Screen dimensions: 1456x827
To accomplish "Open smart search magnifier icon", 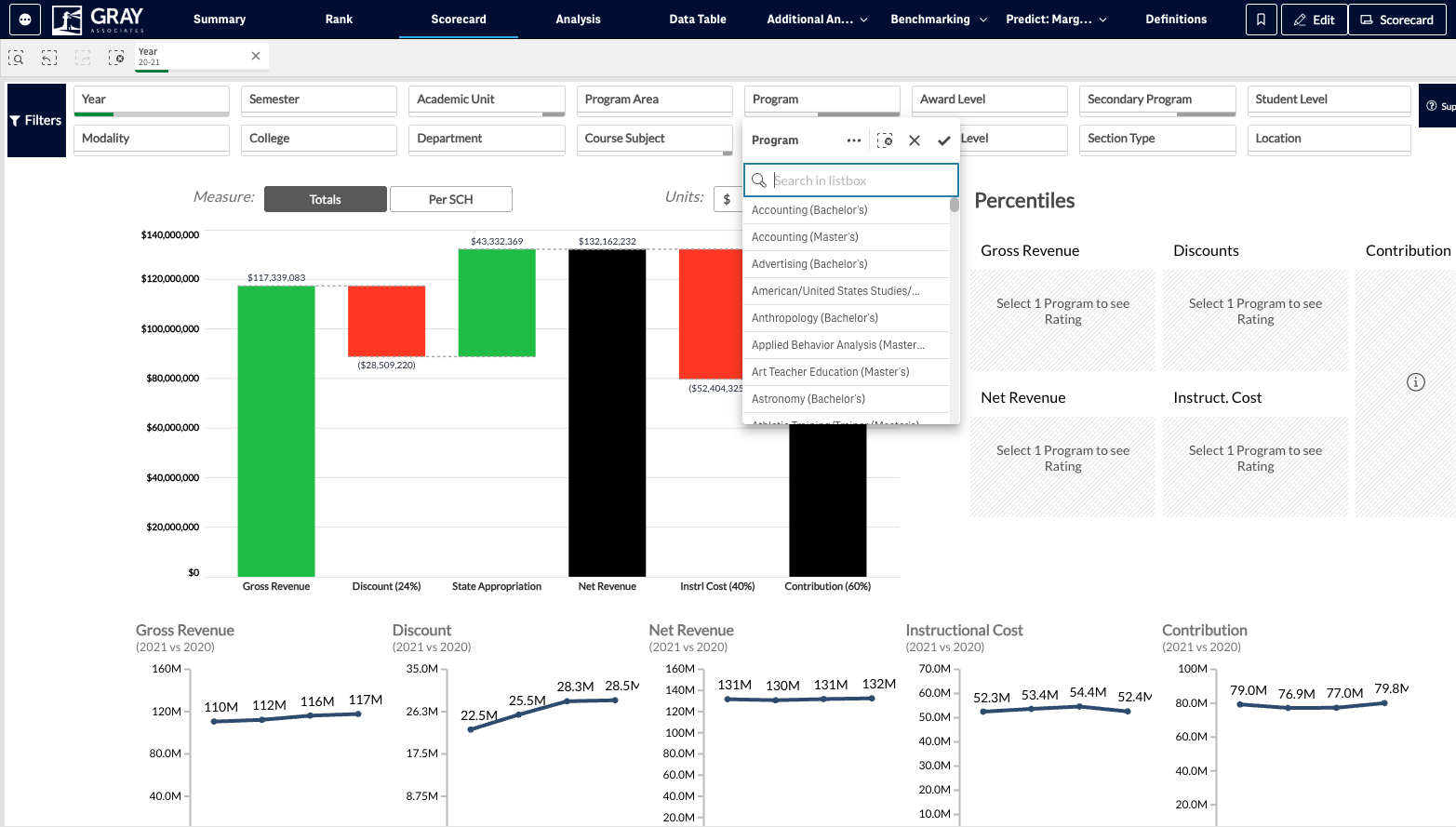I will pyautogui.click(x=16, y=58).
